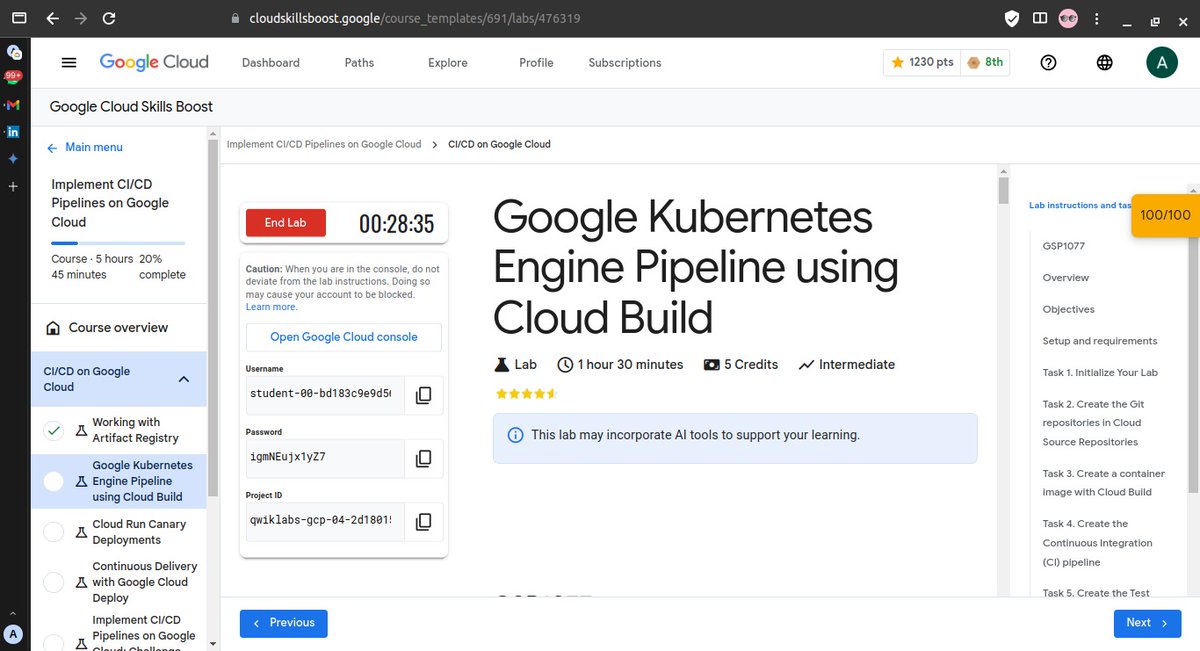Image resolution: width=1200 pixels, height=651 pixels.
Task: Click breadcrumb Implement CI/CD Pipelines on Google Cloud
Action: click(324, 144)
